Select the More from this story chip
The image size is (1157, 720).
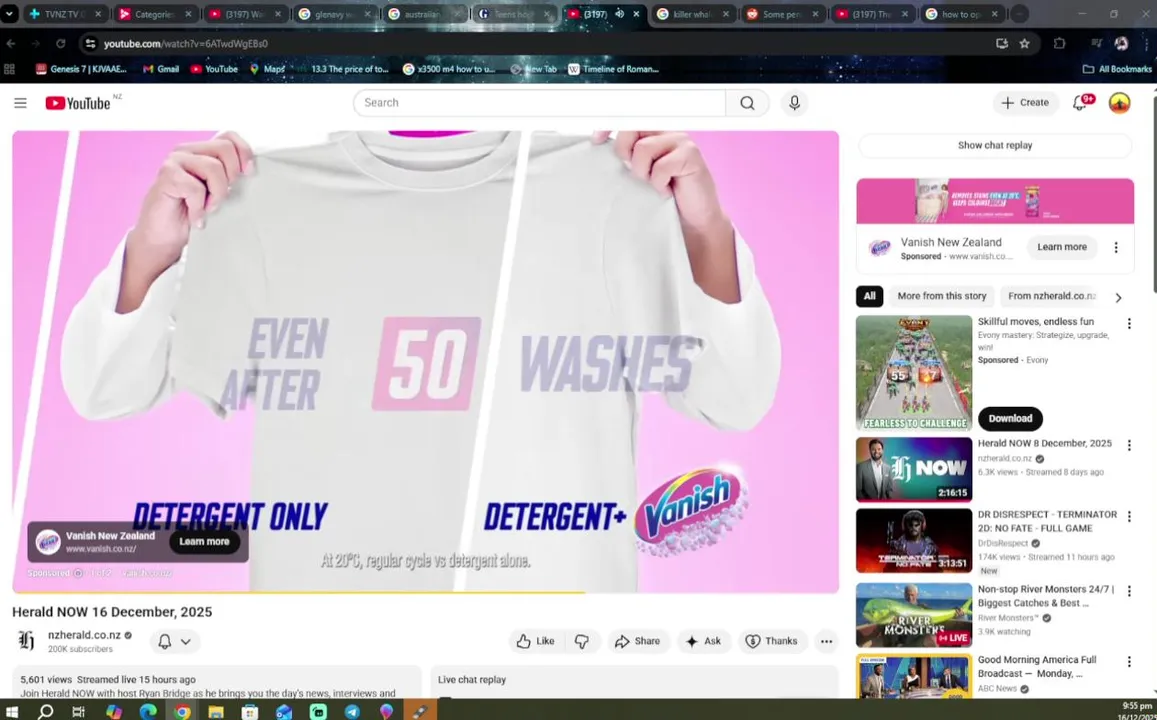[942, 296]
